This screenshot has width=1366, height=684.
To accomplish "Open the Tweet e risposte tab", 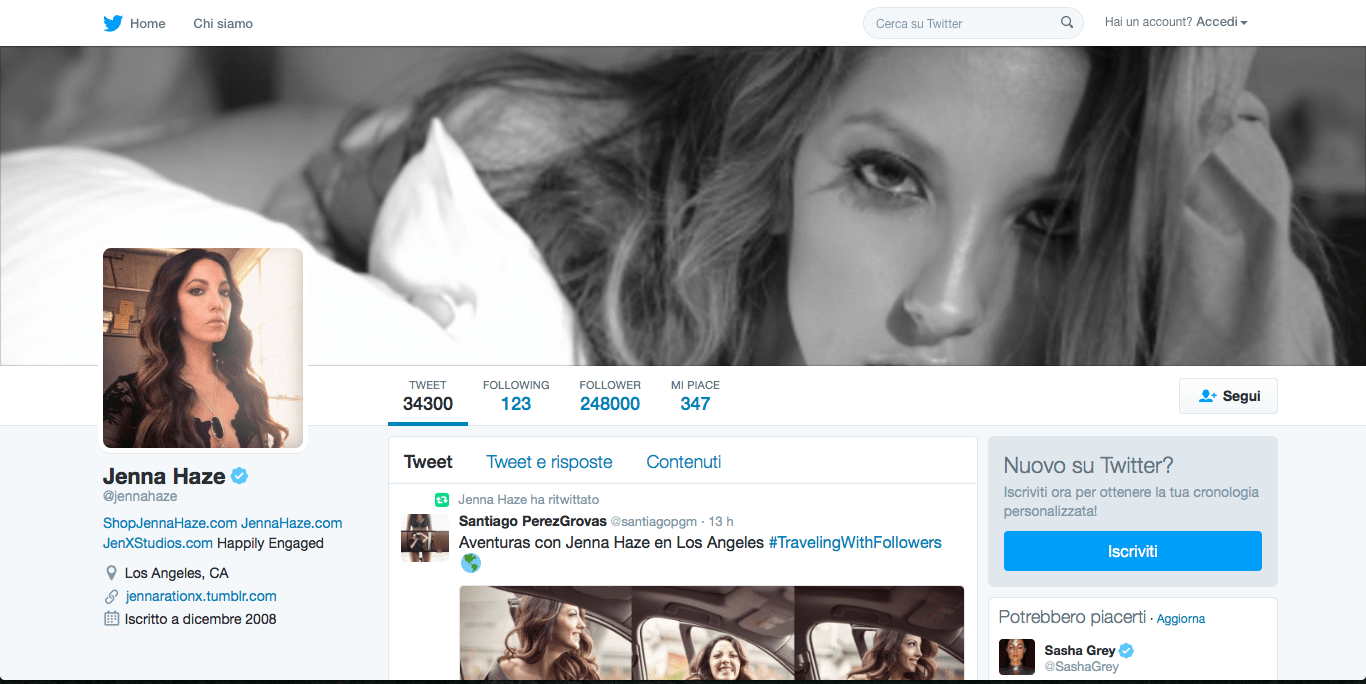I will click(x=549, y=462).
